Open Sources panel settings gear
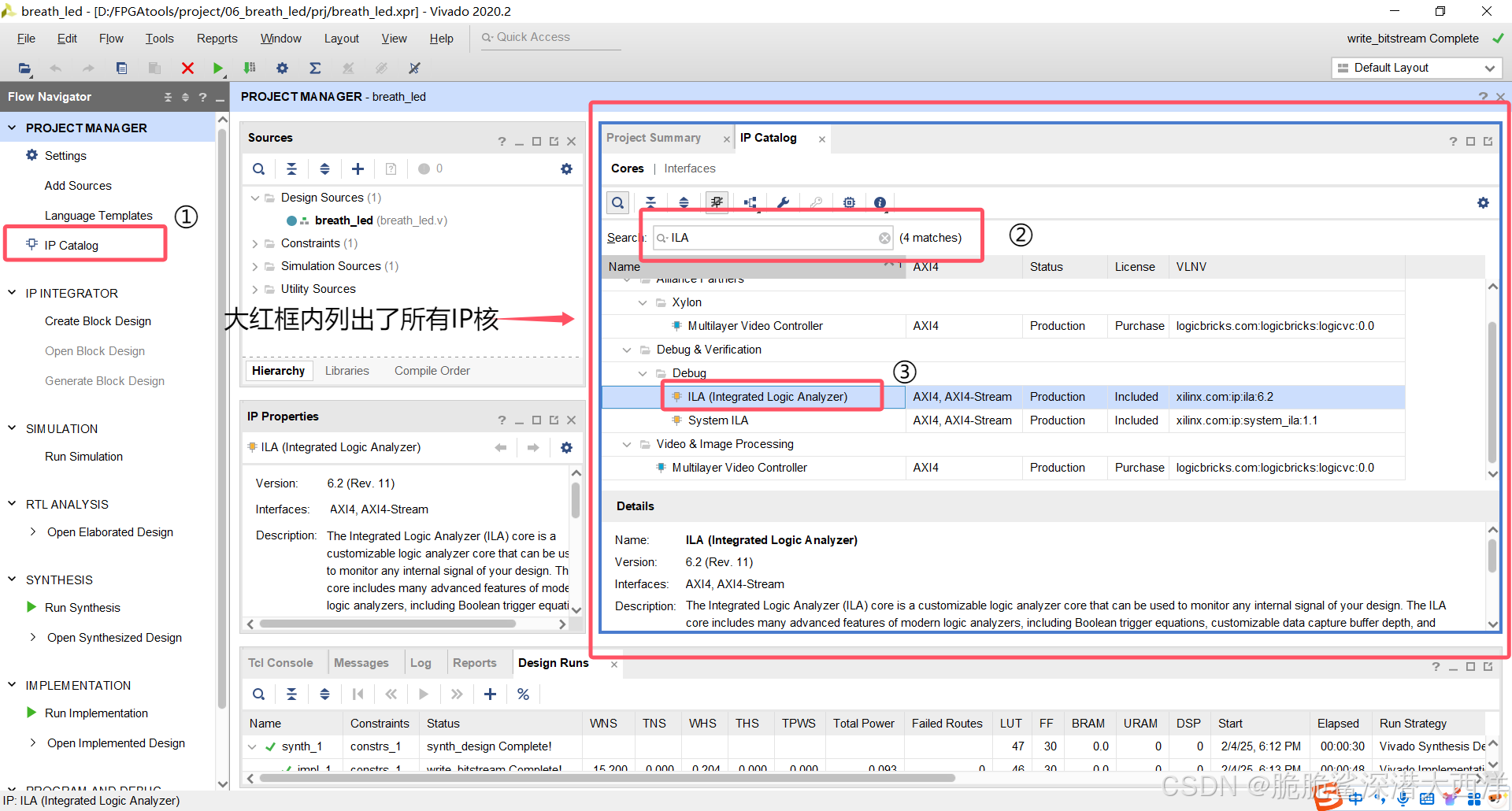This screenshot has height=811, width=1512. coord(566,168)
